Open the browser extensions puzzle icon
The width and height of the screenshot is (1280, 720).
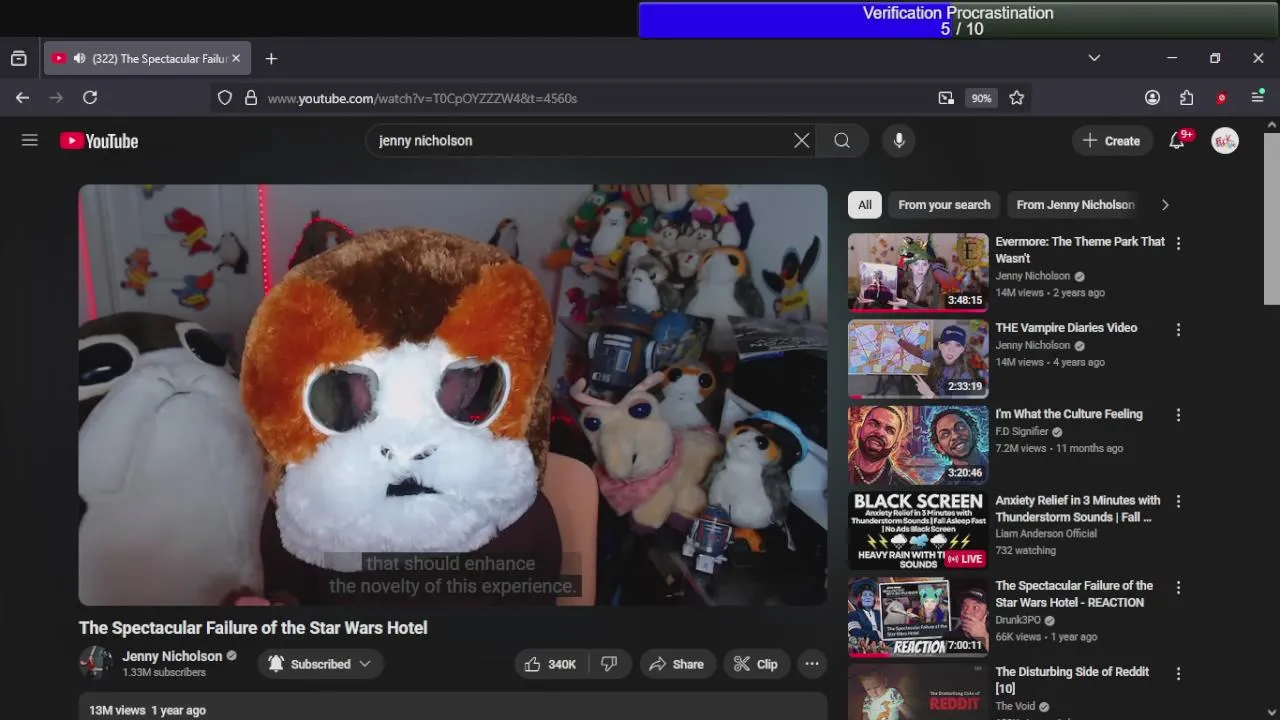(x=1186, y=98)
